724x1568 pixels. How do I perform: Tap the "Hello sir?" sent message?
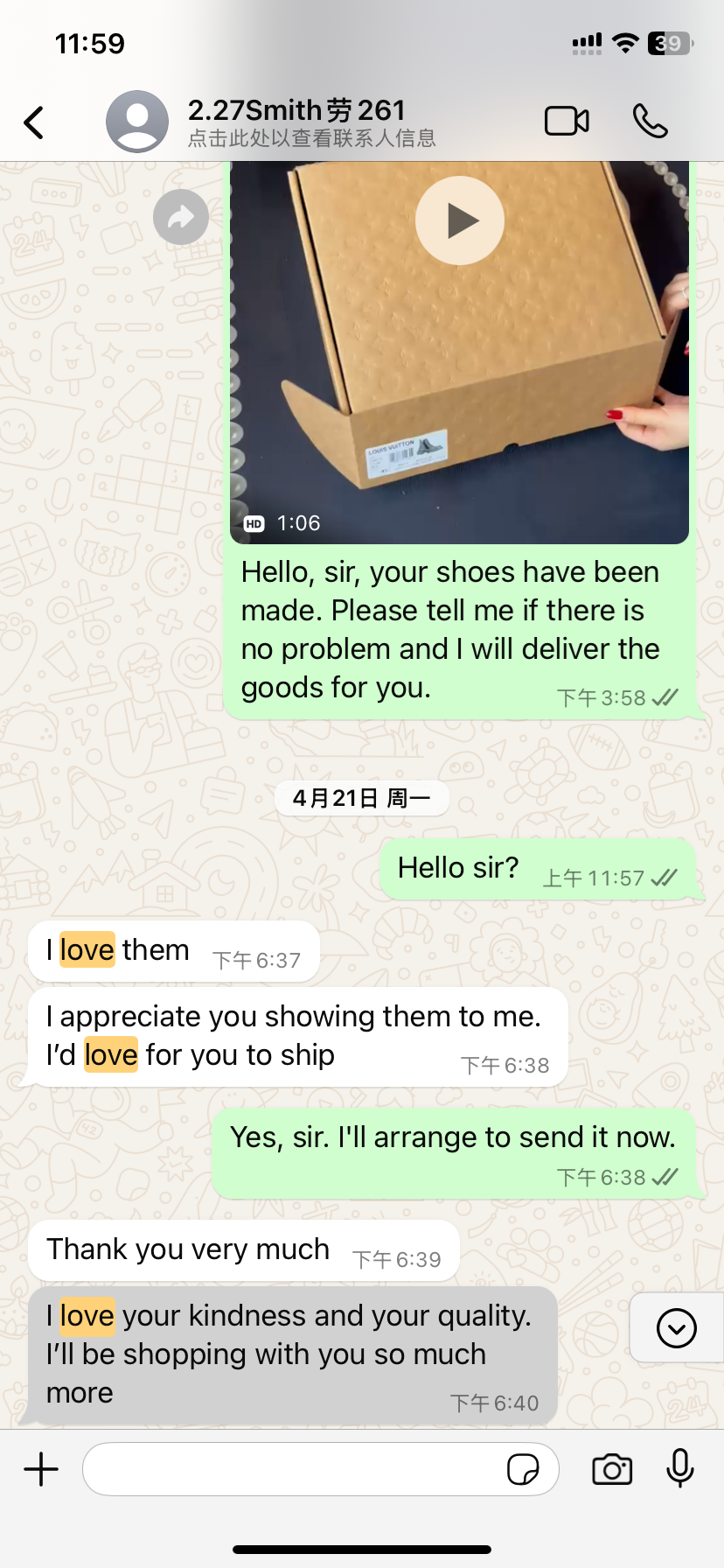[x=538, y=869]
